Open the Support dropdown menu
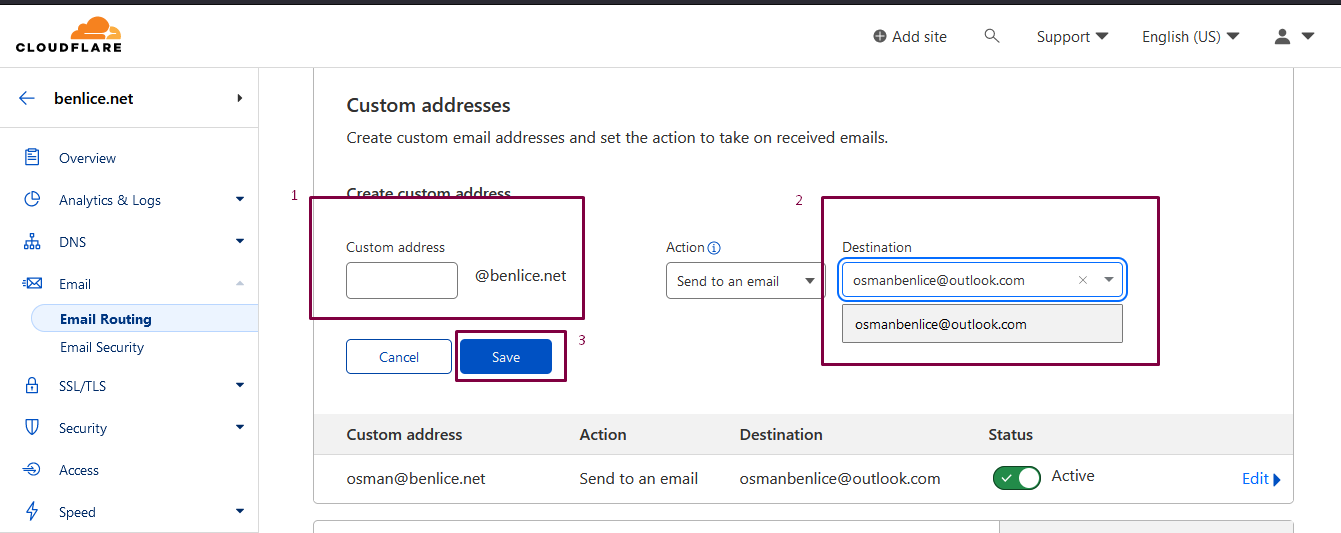 [1072, 36]
